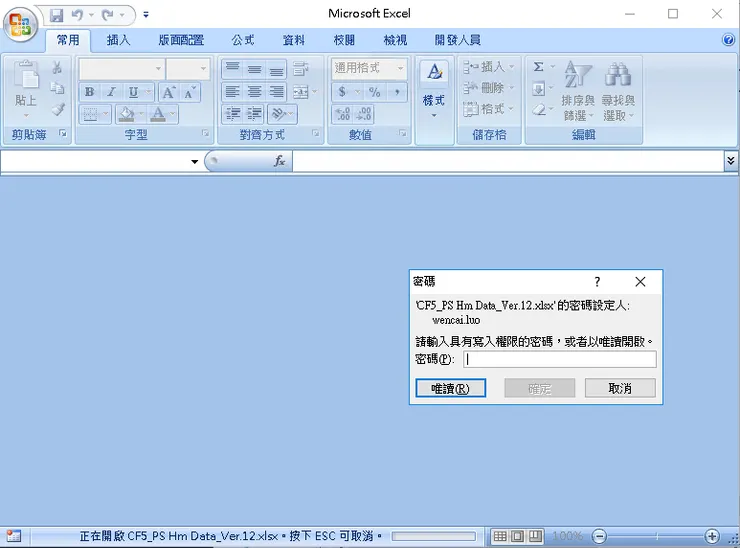
Task: Click the Decrease Indent icon
Action: click(233, 114)
